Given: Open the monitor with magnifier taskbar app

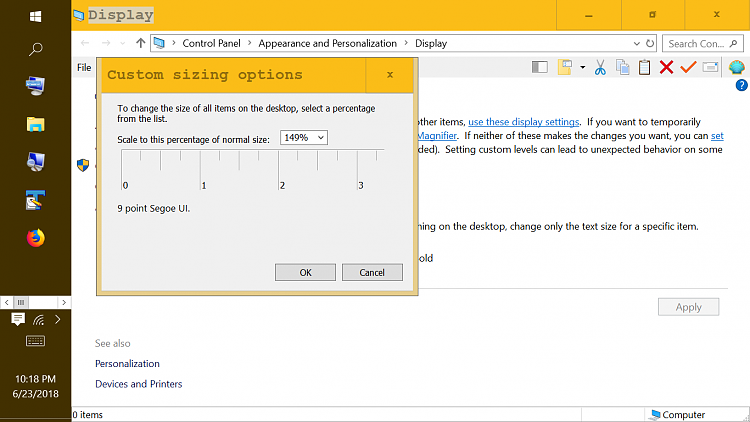Looking at the screenshot, I should click(x=35, y=162).
